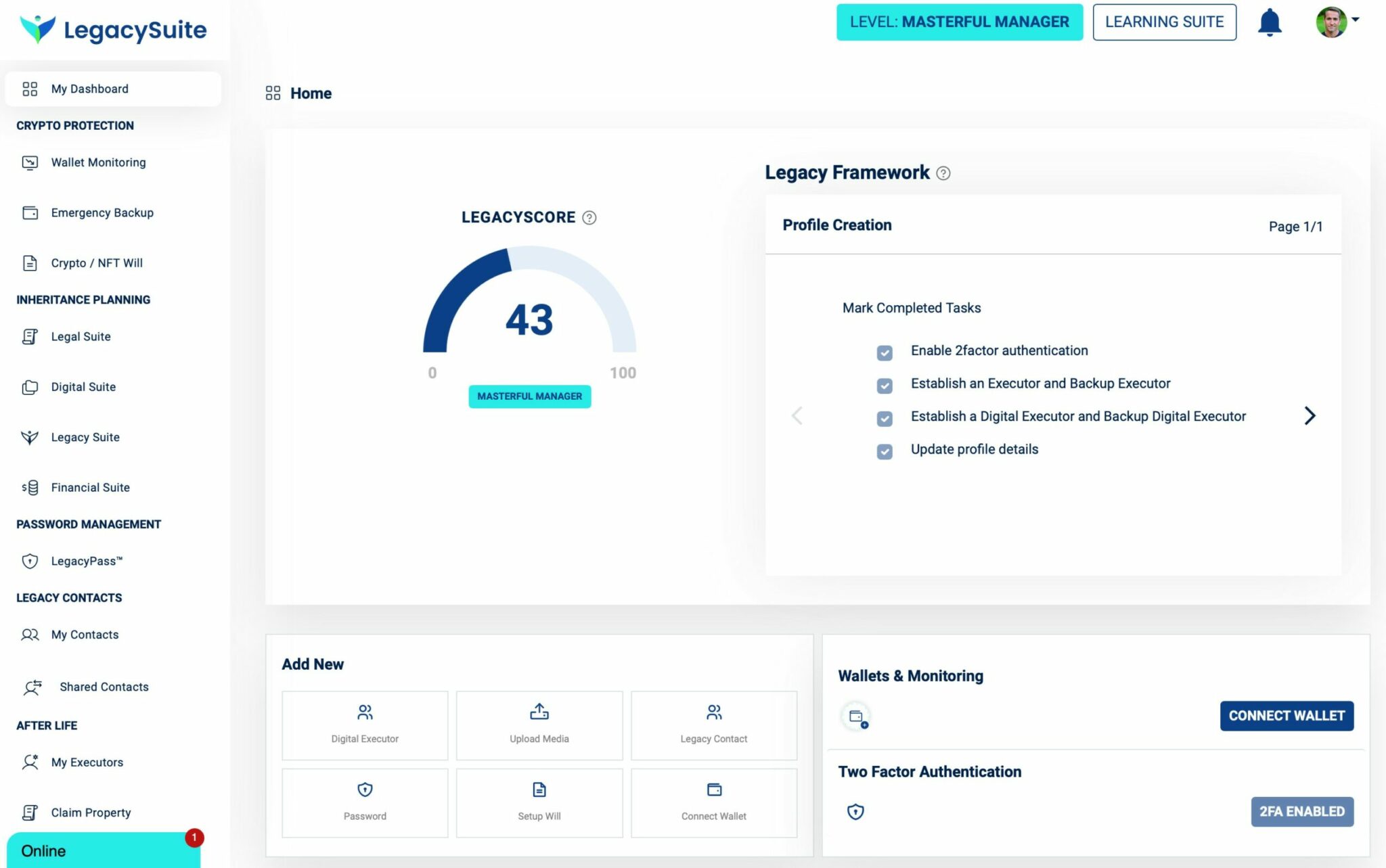The width and height of the screenshot is (1386, 868).
Task: Click the Two Factor Authentication shield icon
Action: coord(855,811)
